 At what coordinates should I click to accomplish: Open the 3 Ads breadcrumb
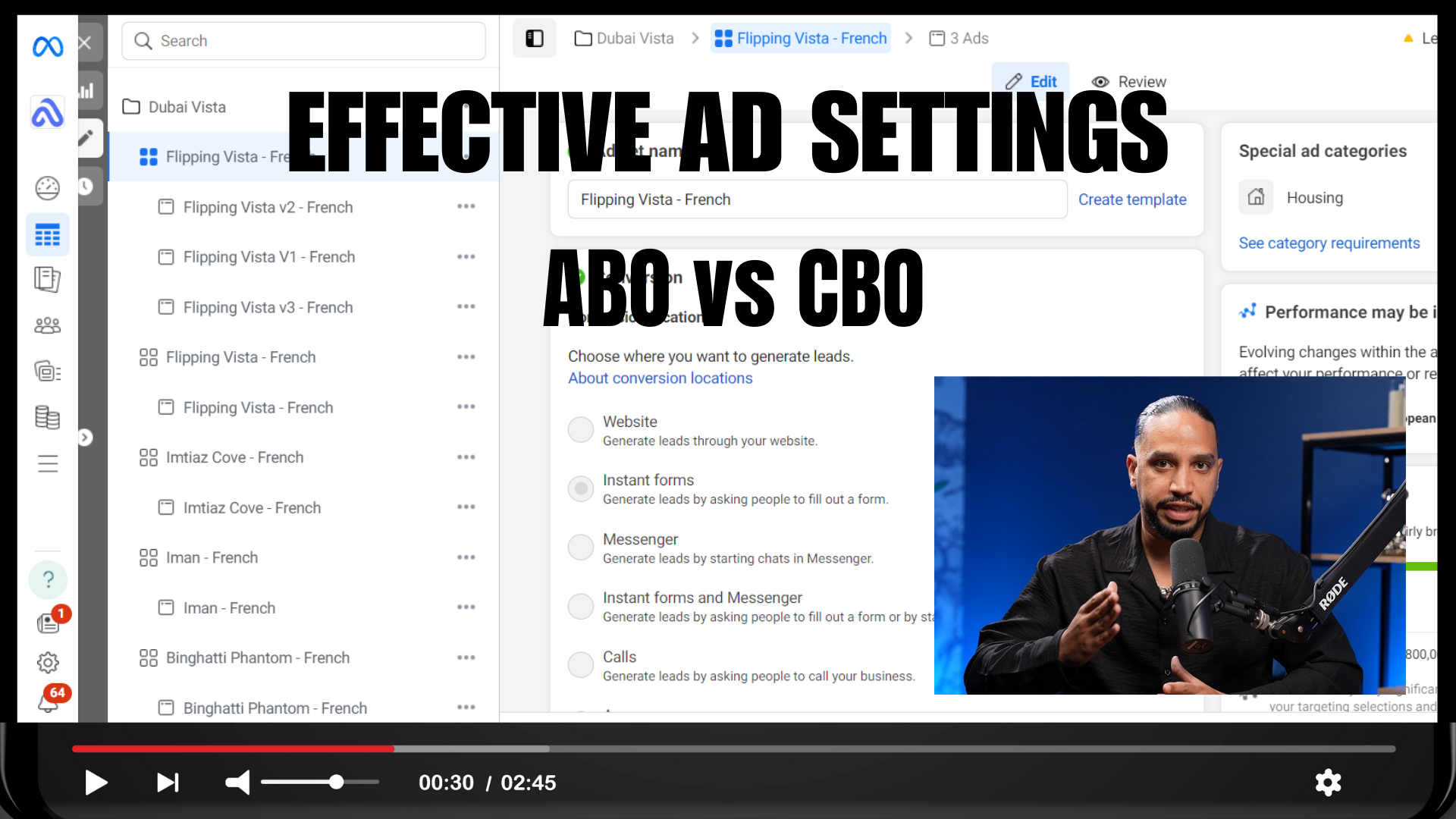point(959,38)
